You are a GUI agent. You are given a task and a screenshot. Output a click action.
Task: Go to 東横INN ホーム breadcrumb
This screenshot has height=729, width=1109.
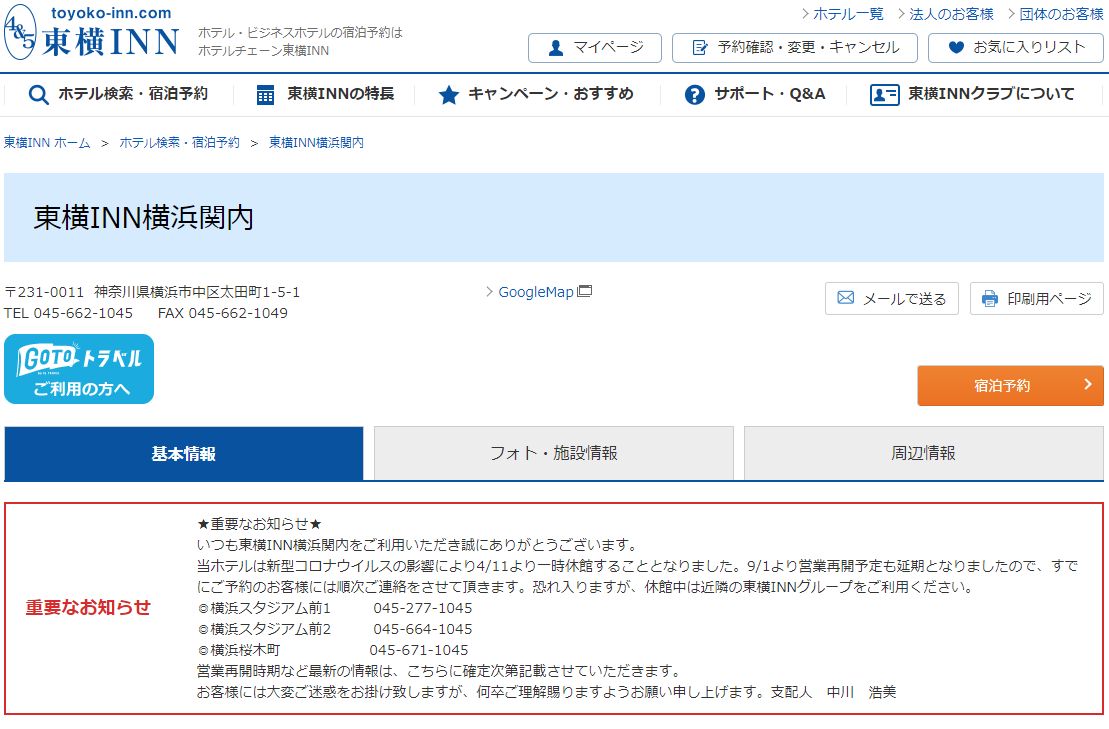(x=47, y=143)
